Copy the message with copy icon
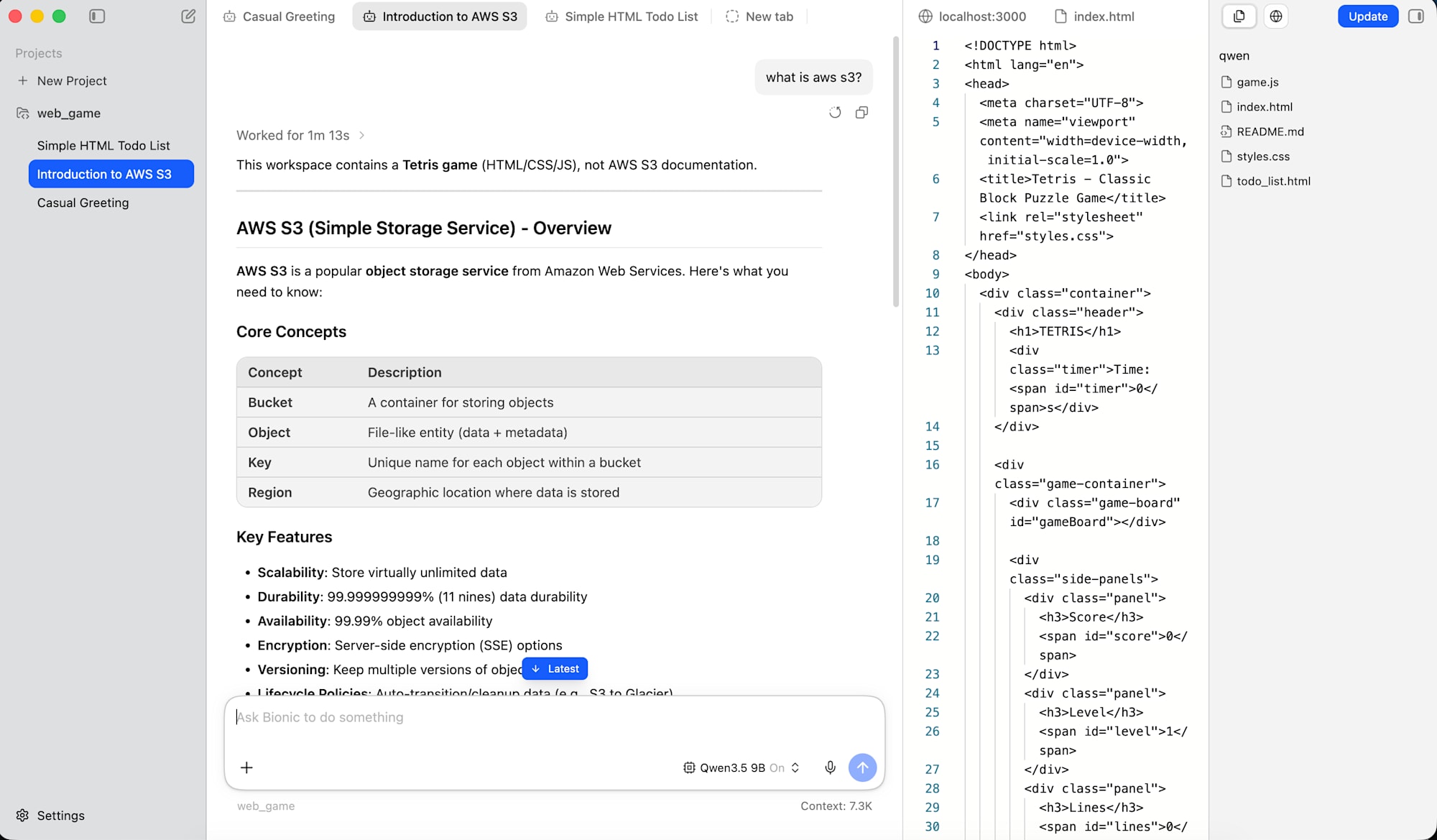 pos(861,112)
